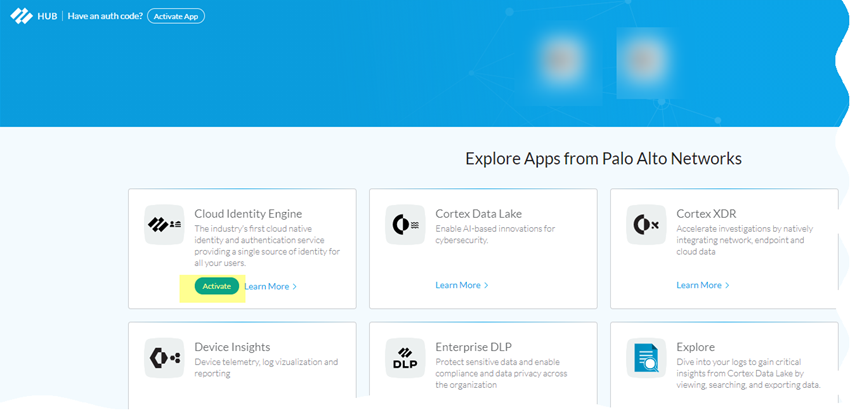
Task: Activate the Cloud Identity Engine app
Action: pyautogui.click(x=217, y=286)
